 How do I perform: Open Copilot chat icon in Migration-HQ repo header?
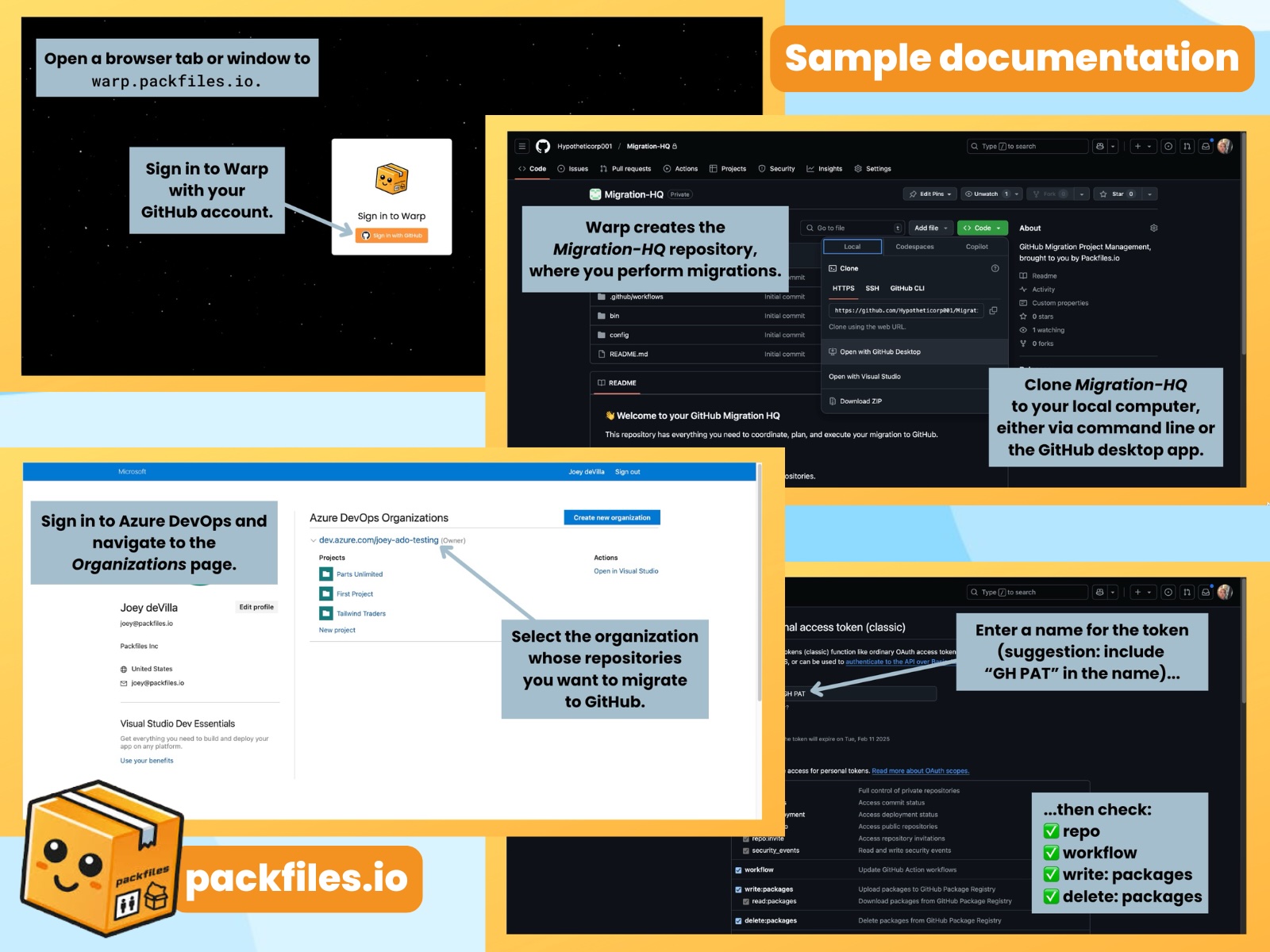tap(1099, 146)
